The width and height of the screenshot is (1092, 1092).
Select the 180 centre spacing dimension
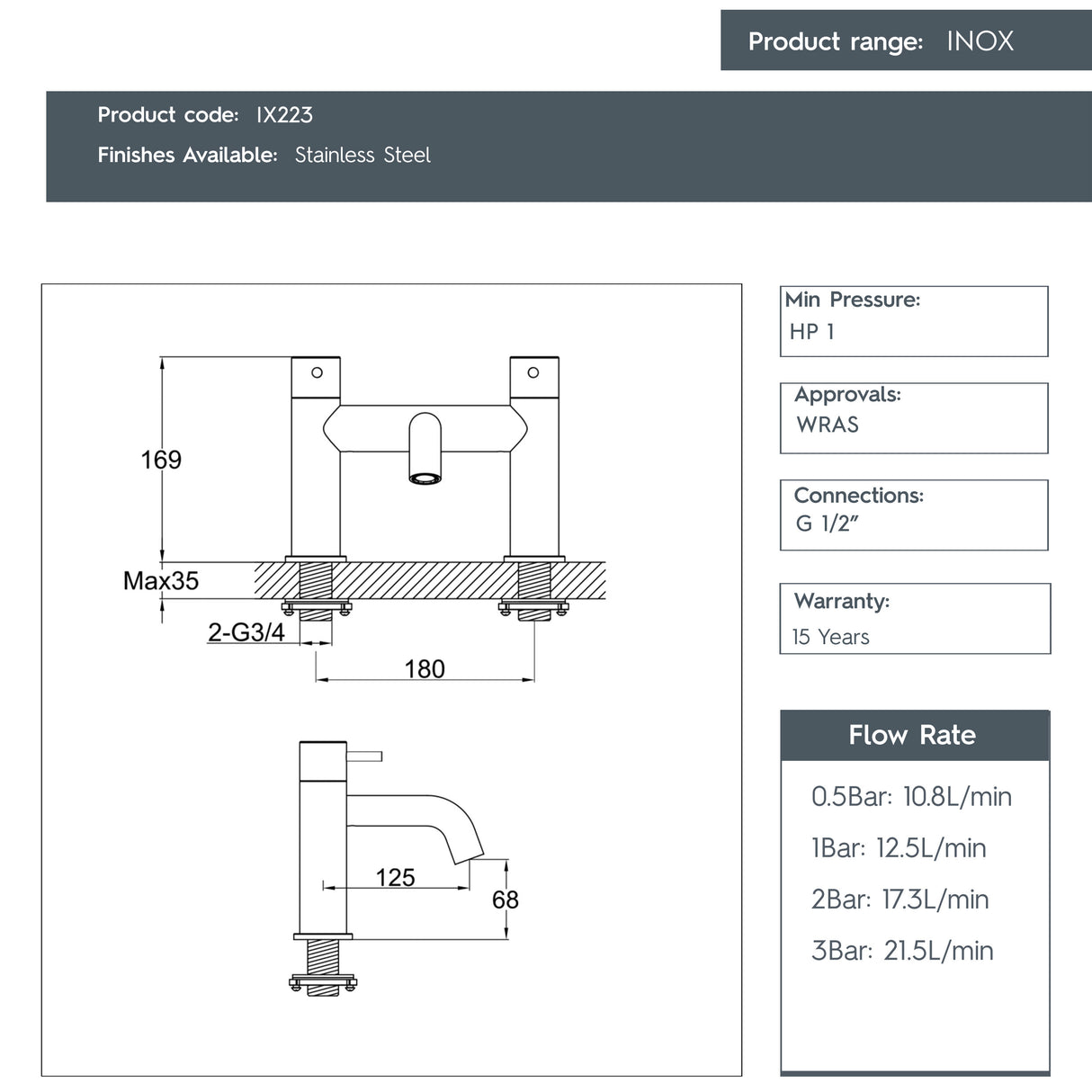click(x=425, y=668)
